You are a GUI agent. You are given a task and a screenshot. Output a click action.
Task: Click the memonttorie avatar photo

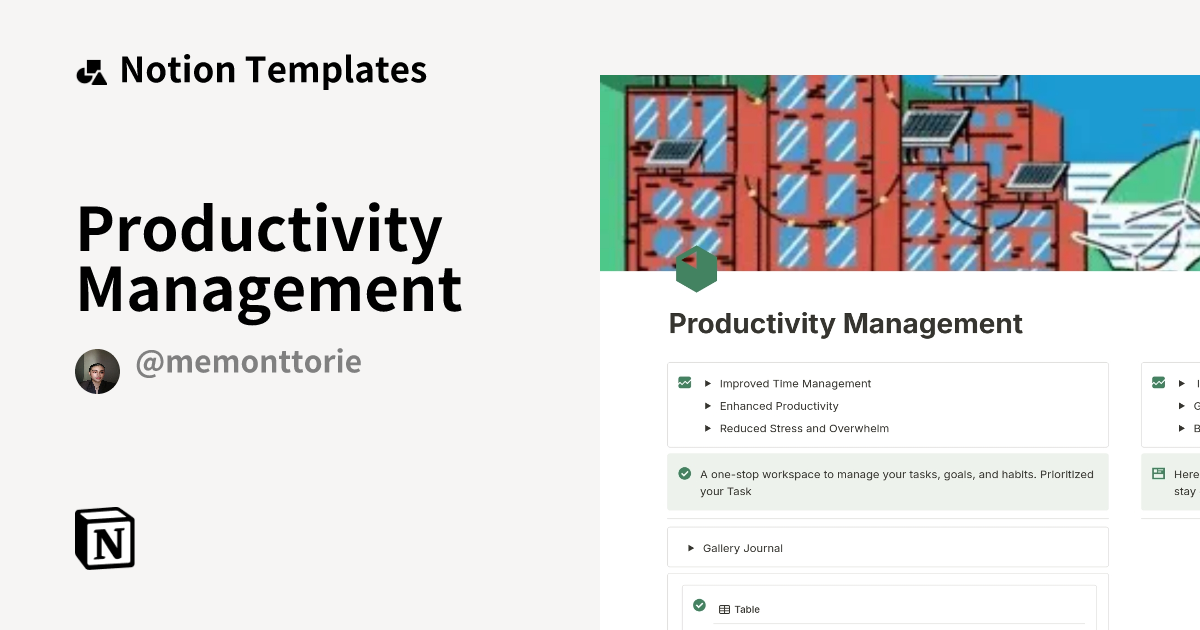pos(97,371)
